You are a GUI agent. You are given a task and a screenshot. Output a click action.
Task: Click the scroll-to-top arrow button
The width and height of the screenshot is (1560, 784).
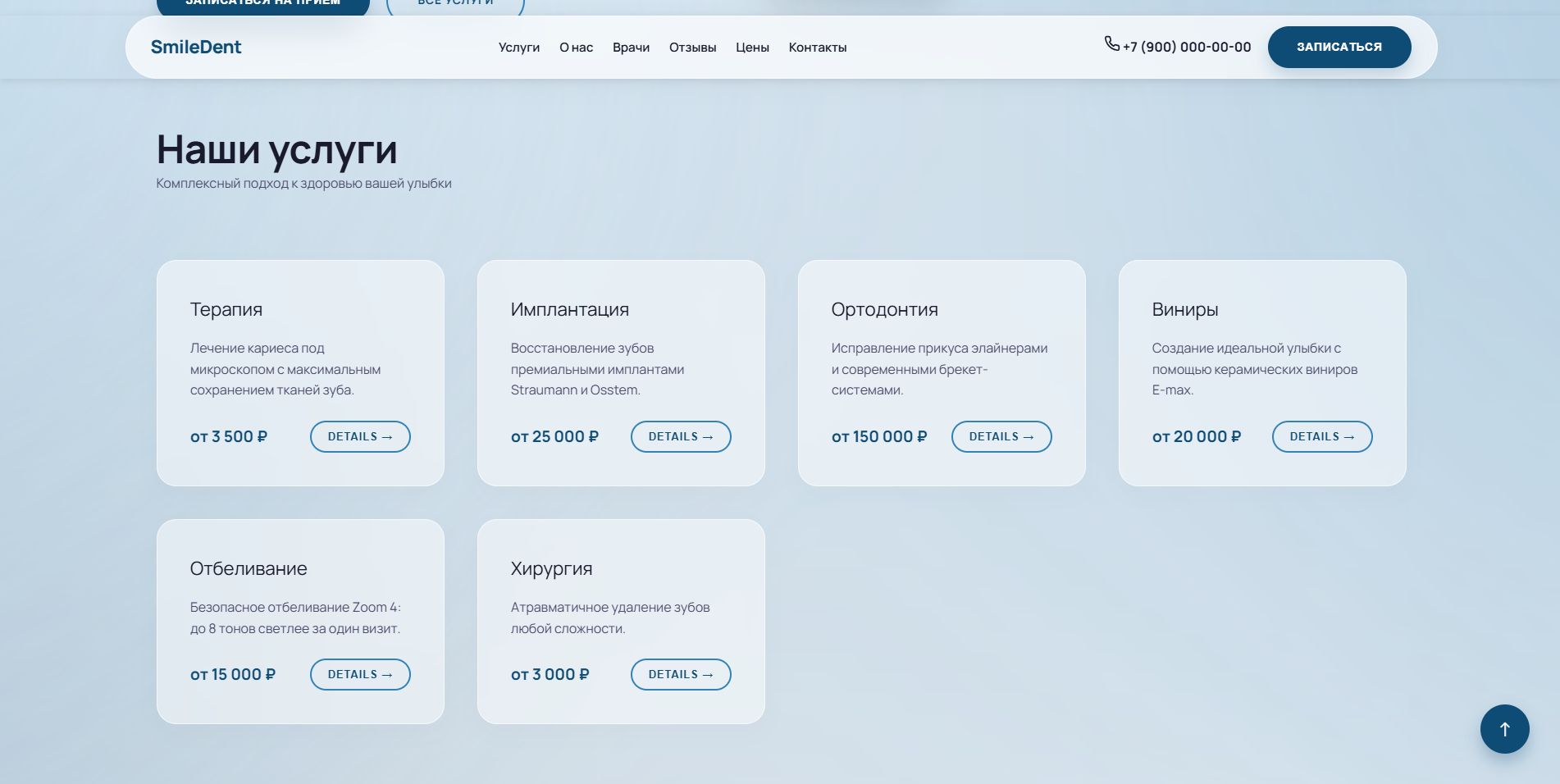point(1504,728)
